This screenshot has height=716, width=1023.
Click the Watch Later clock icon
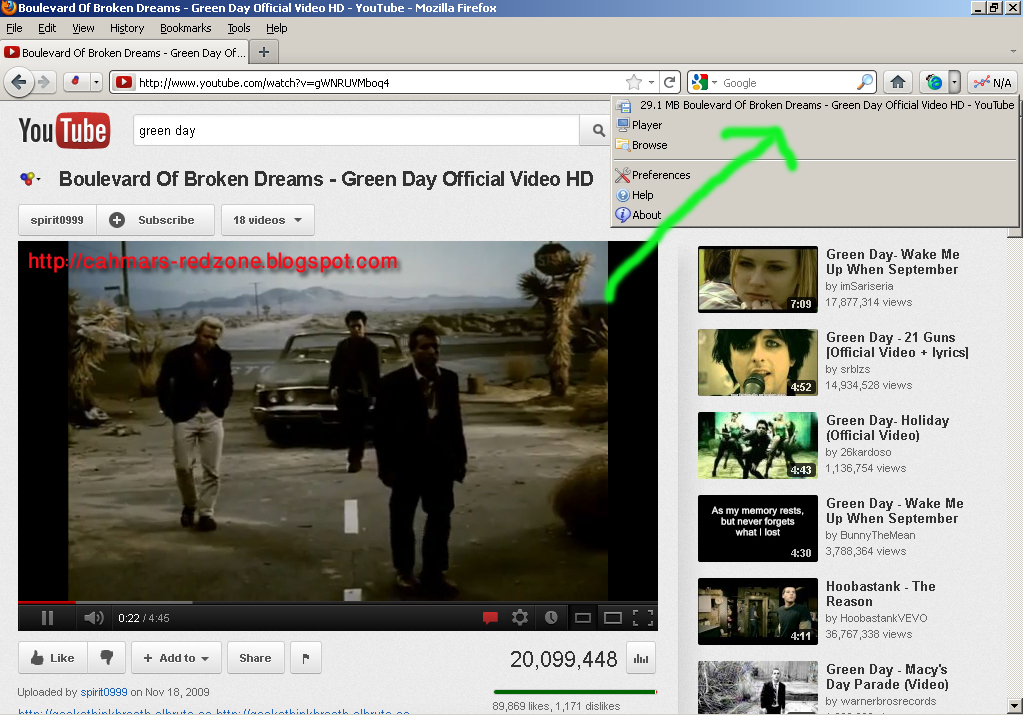pyautogui.click(x=551, y=617)
